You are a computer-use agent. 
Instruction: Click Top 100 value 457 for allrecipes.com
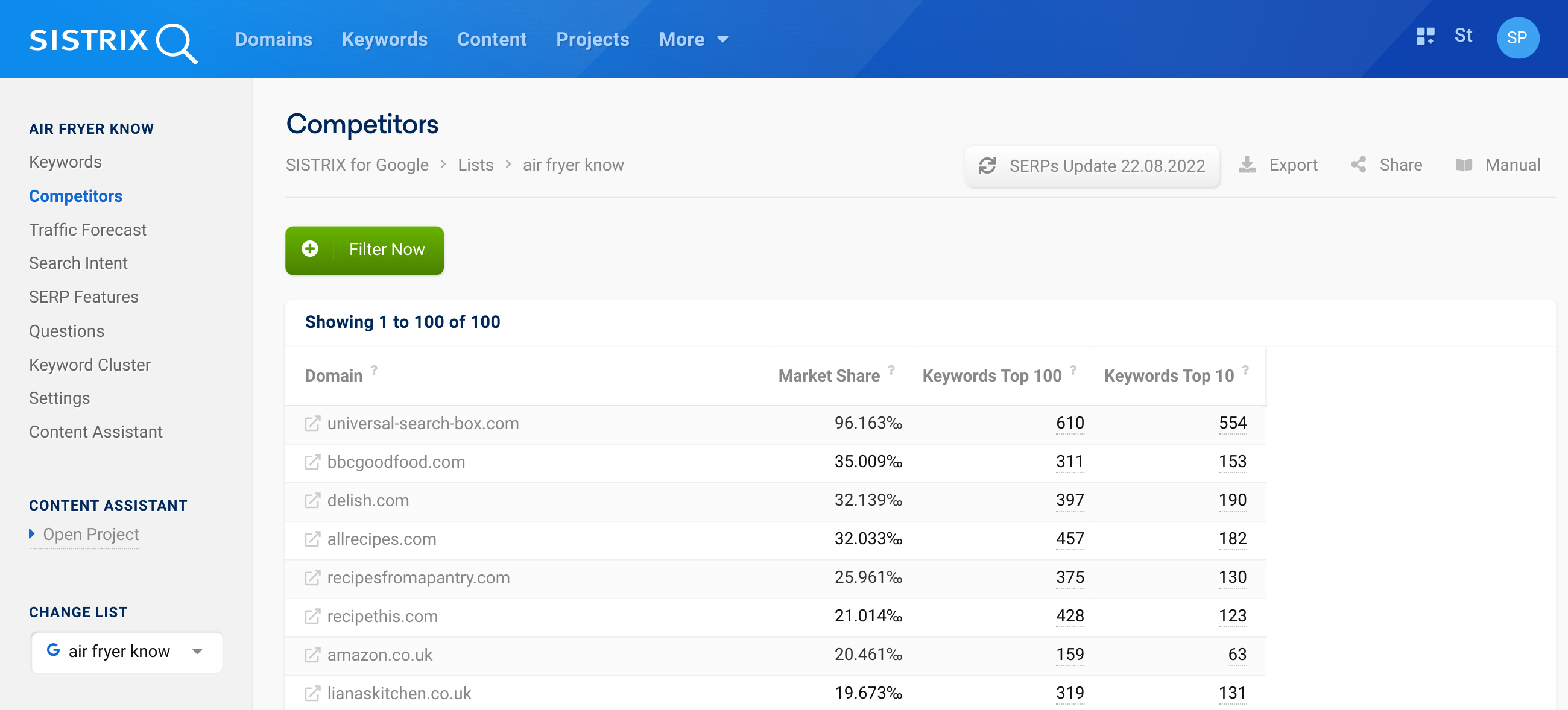[1069, 538]
